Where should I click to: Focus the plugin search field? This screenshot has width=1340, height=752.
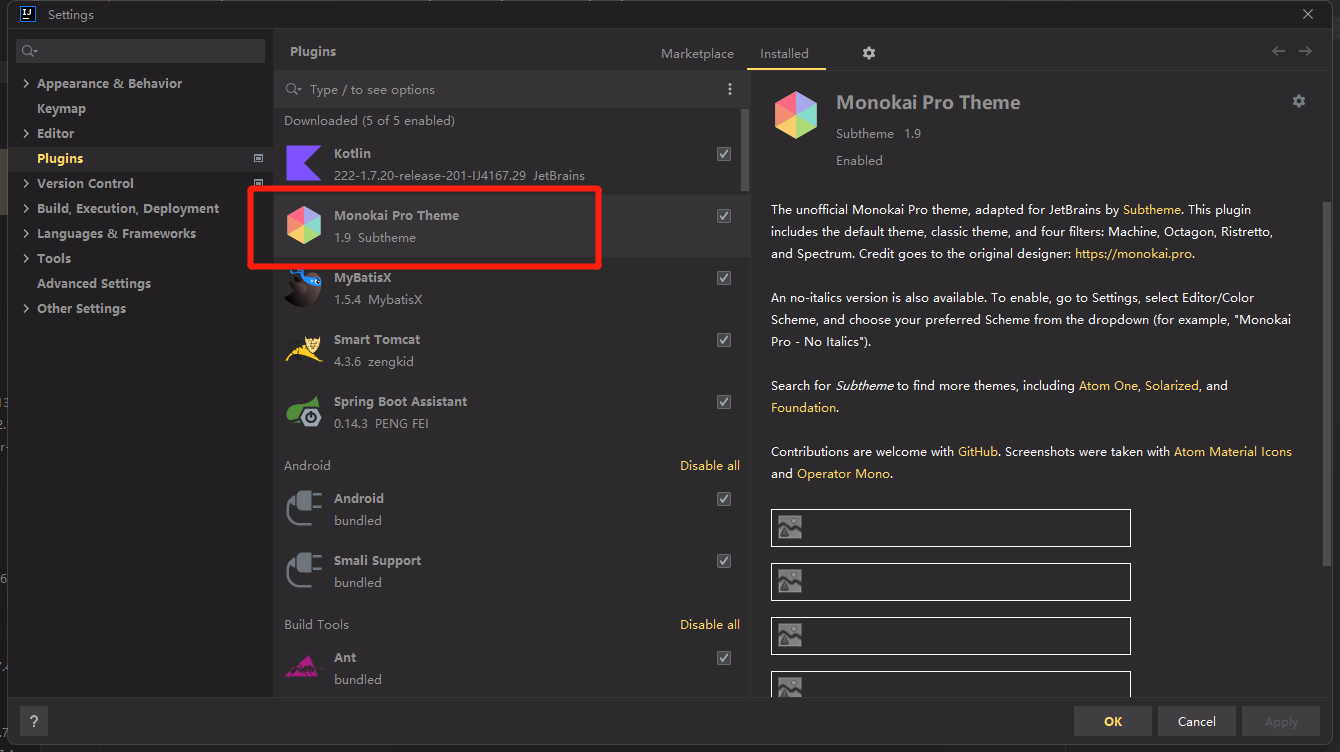(x=510, y=89)
